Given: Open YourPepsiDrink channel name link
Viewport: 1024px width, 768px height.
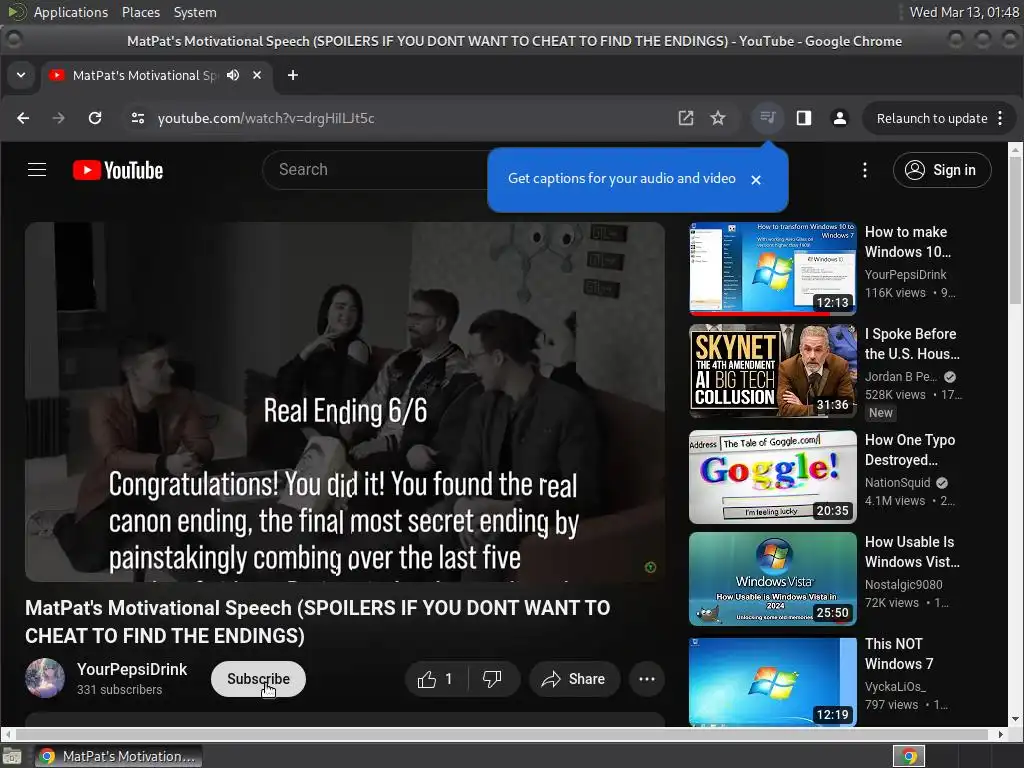Looking at the screenshot, I should 132,669.
